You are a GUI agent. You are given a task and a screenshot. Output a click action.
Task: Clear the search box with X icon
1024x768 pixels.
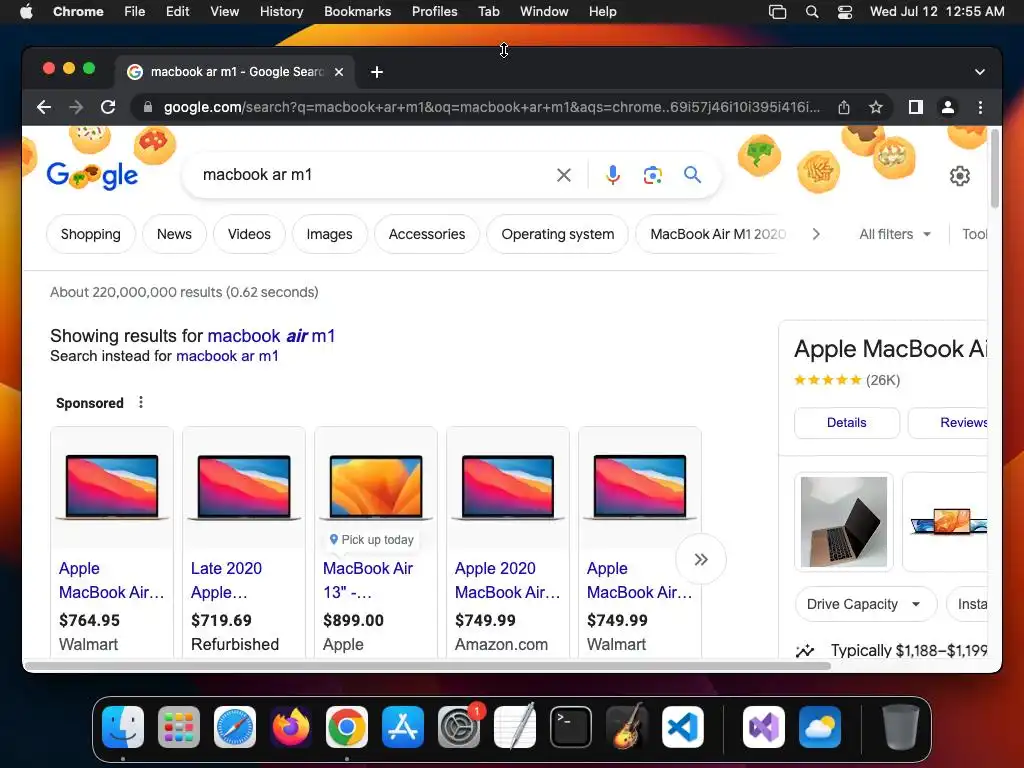564,174
